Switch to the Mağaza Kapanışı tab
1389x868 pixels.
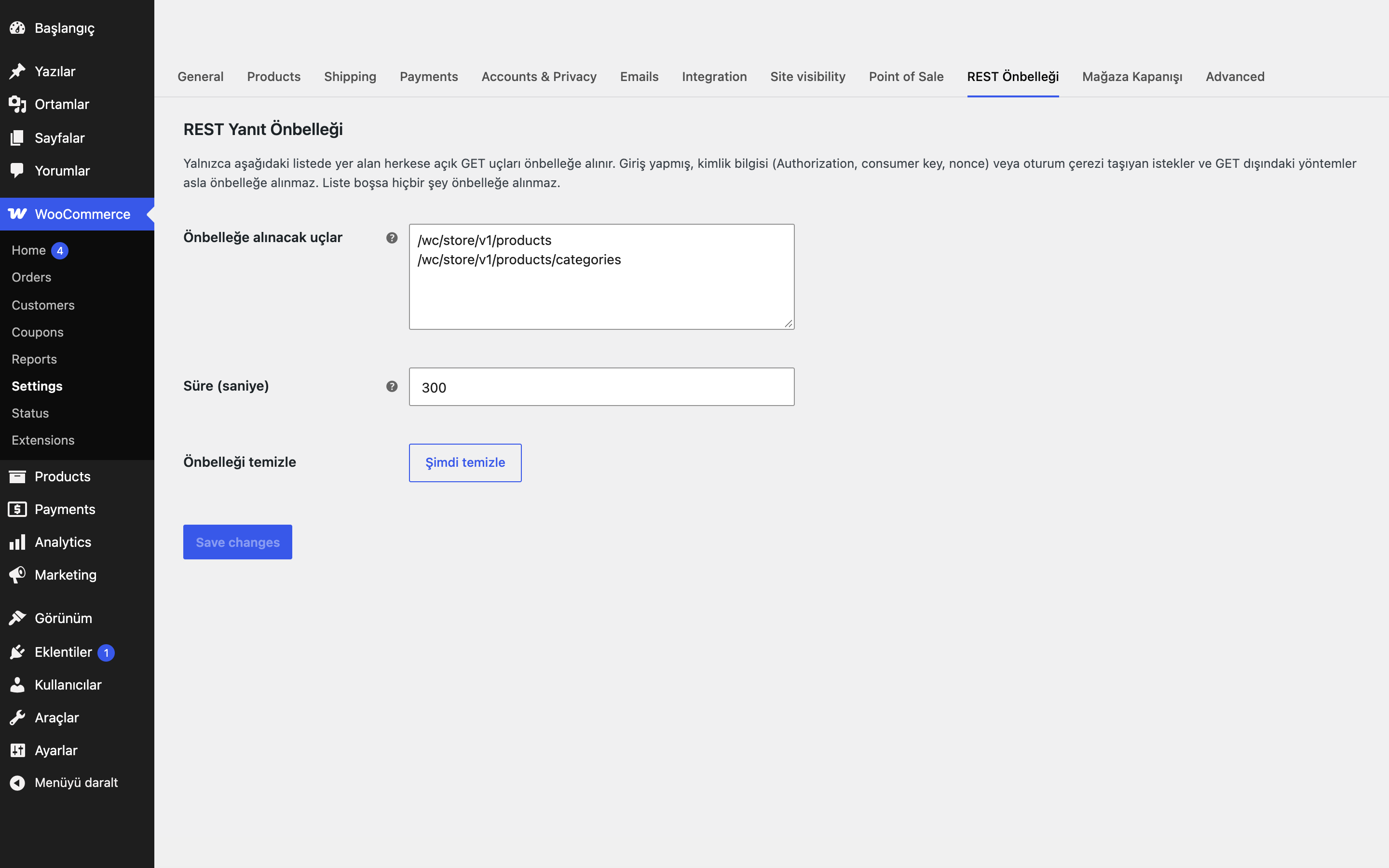point(1132,77)
